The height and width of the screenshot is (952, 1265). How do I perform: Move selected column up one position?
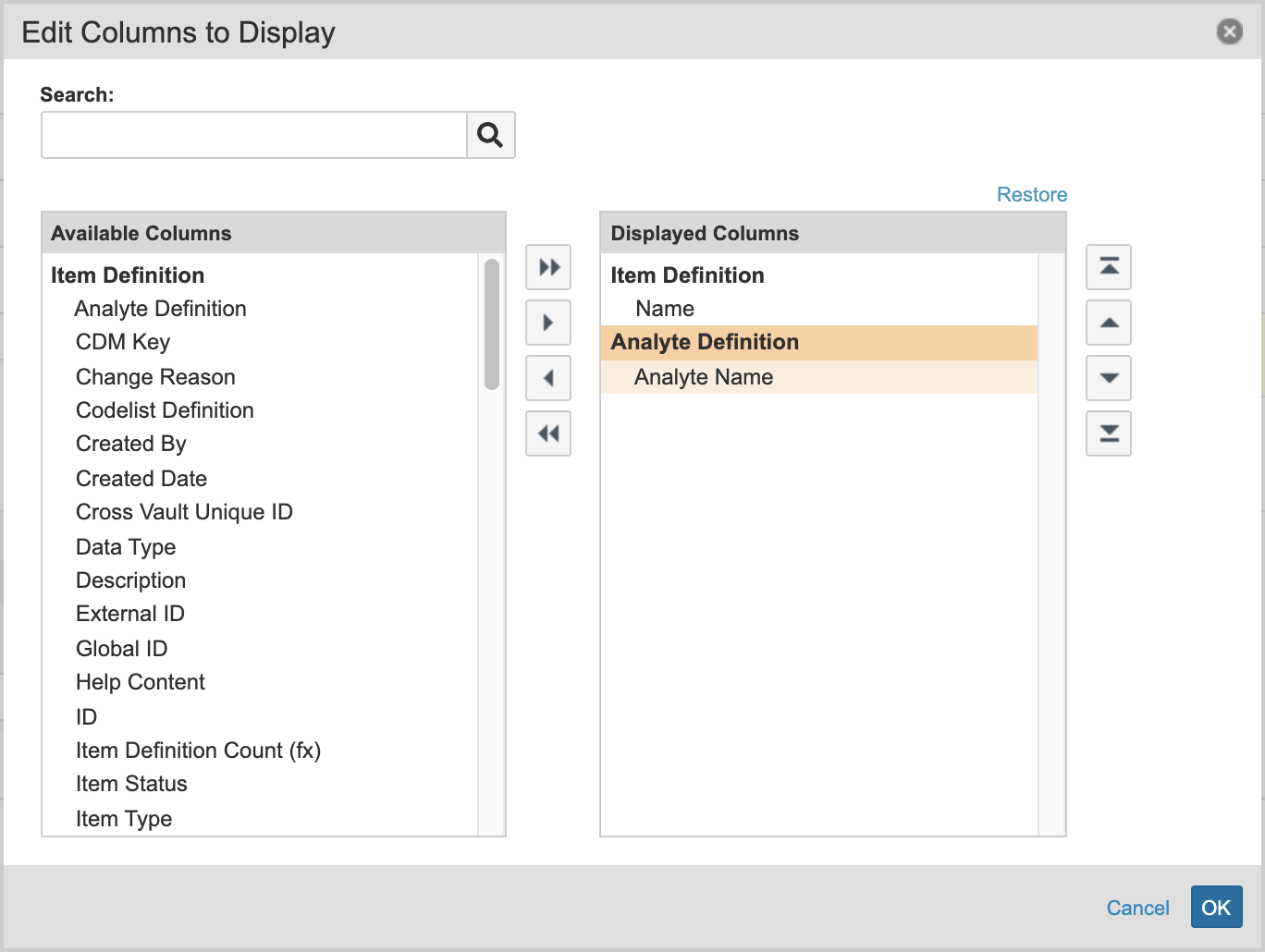pyautogui.click(x=1109, y=323)
